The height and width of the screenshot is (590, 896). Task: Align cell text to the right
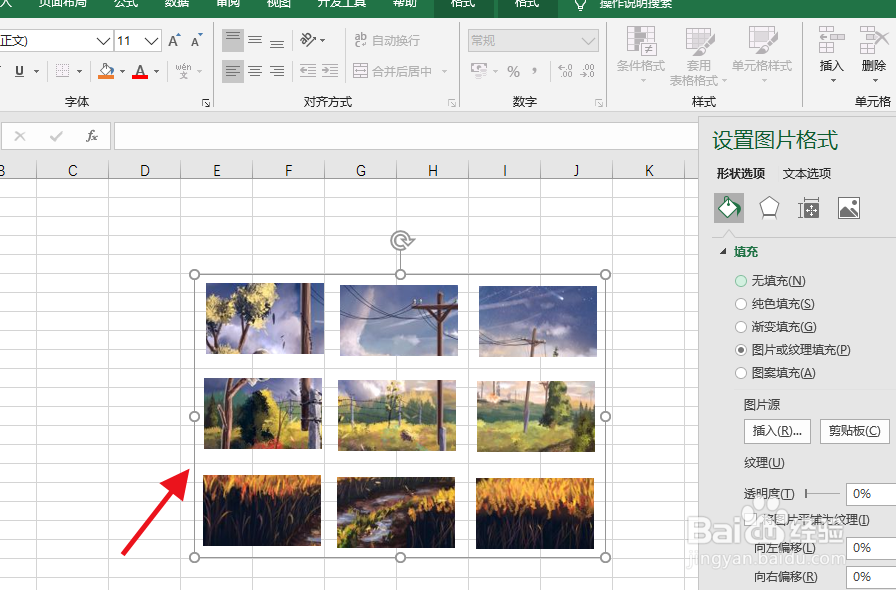(x=277, y=71)
